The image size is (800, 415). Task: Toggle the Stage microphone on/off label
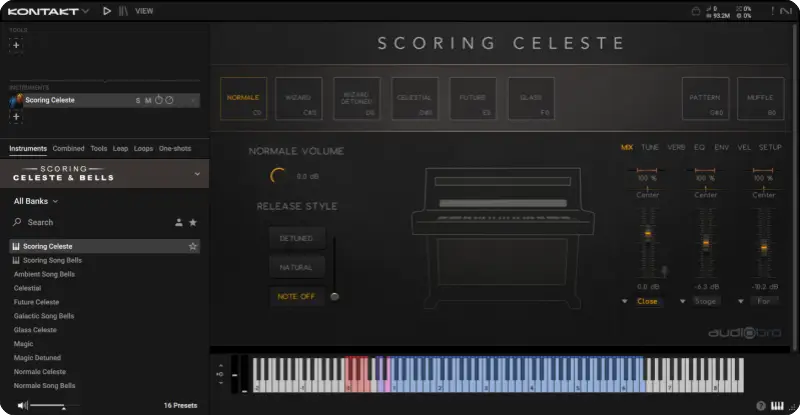click(x=706, y=302)
